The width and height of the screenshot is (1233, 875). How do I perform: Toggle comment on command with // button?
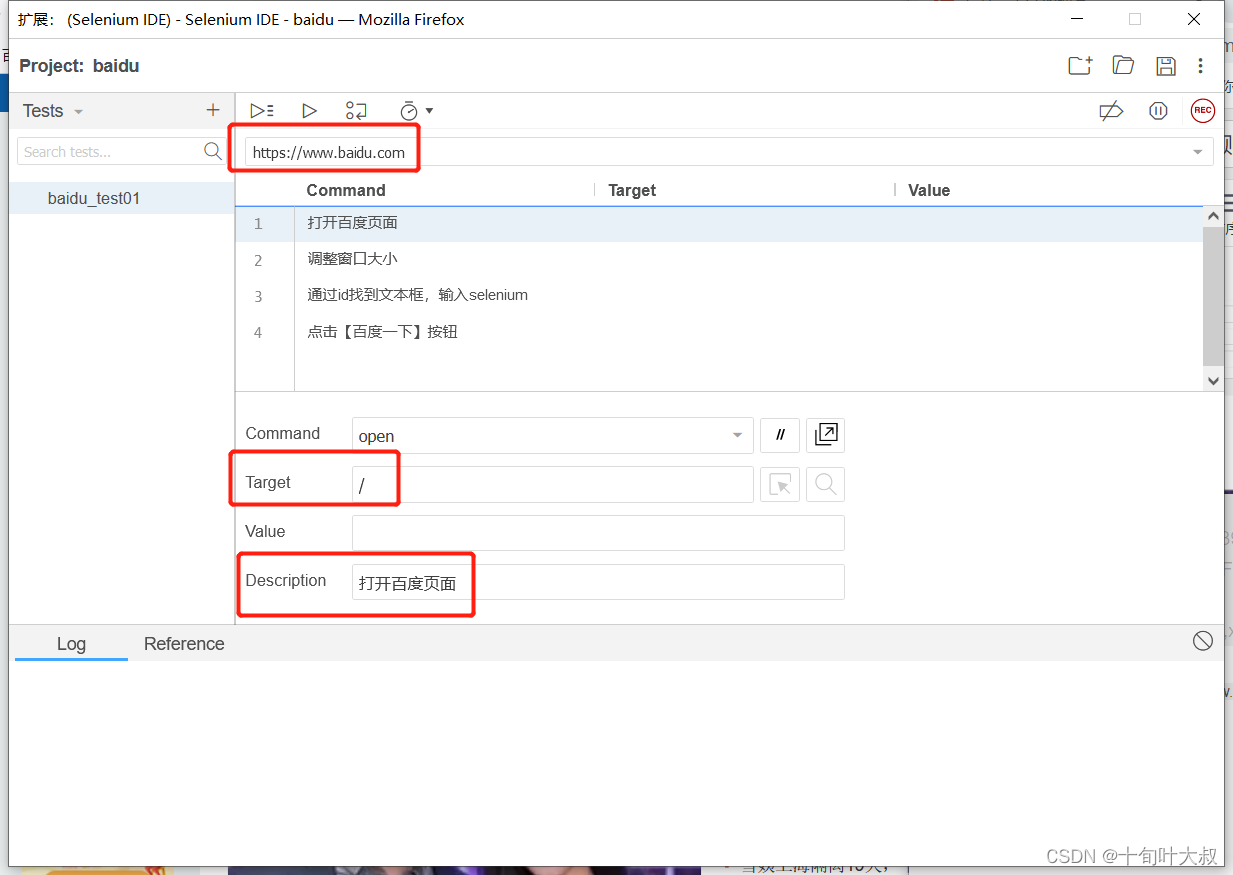click(780, 435)
